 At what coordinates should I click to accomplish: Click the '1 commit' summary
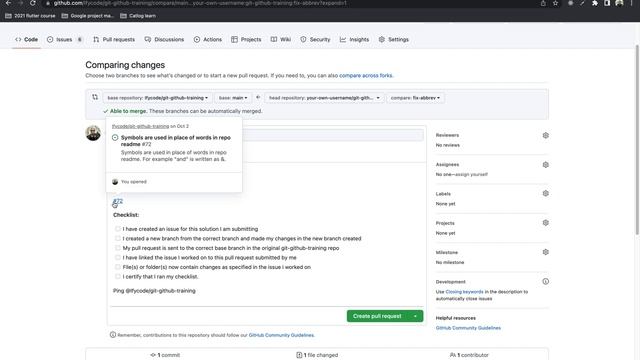pyautogui.click(x=165, y=355)
